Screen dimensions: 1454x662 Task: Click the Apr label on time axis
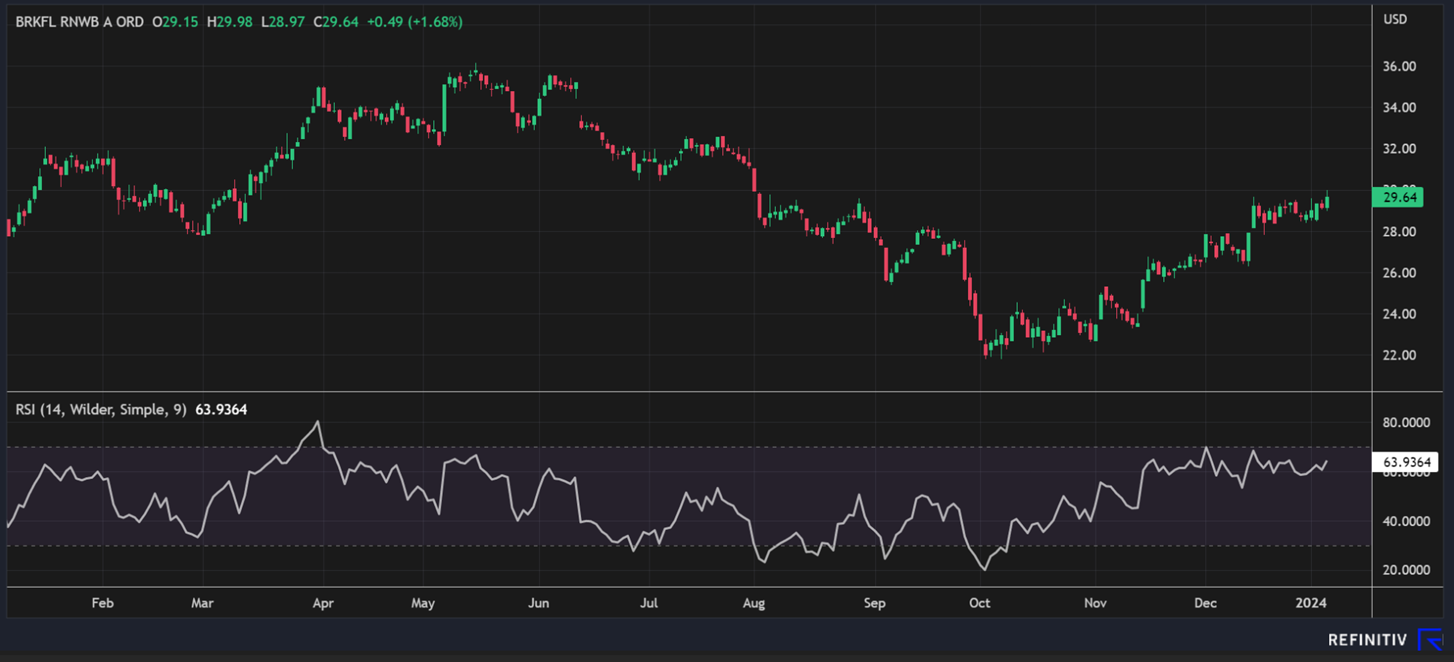coord(322,603)
